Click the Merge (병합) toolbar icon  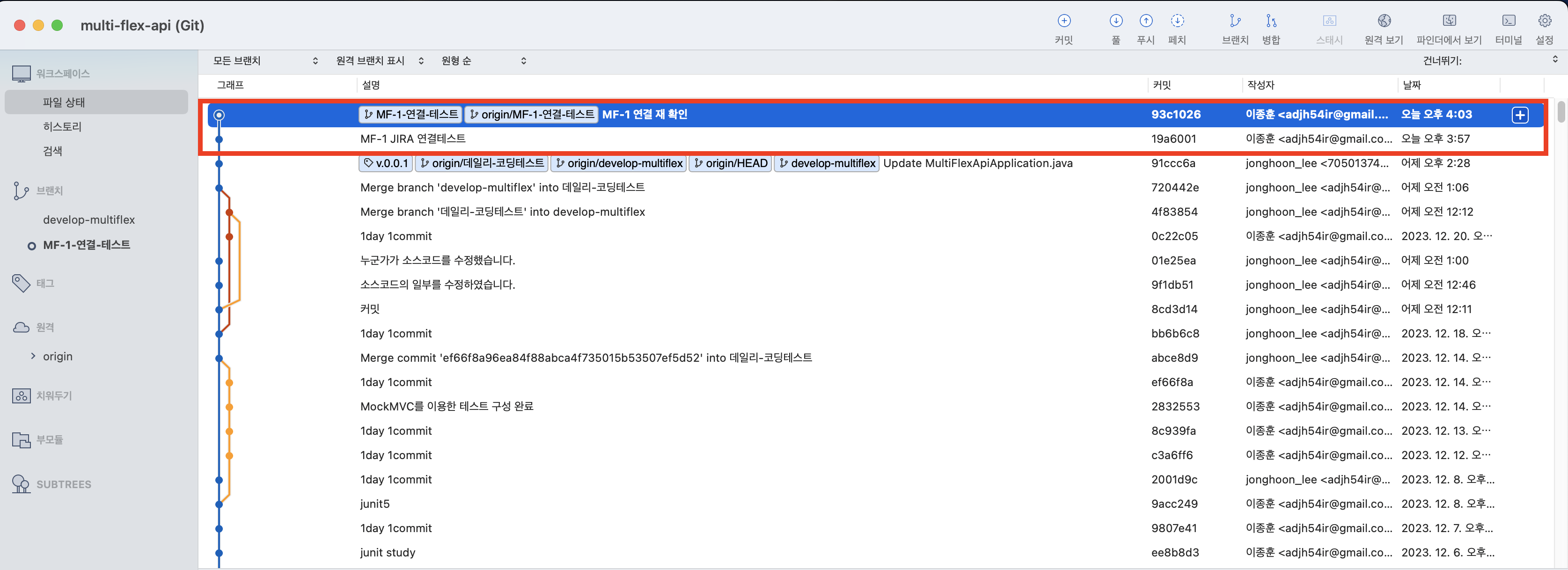pos(1270,21)
